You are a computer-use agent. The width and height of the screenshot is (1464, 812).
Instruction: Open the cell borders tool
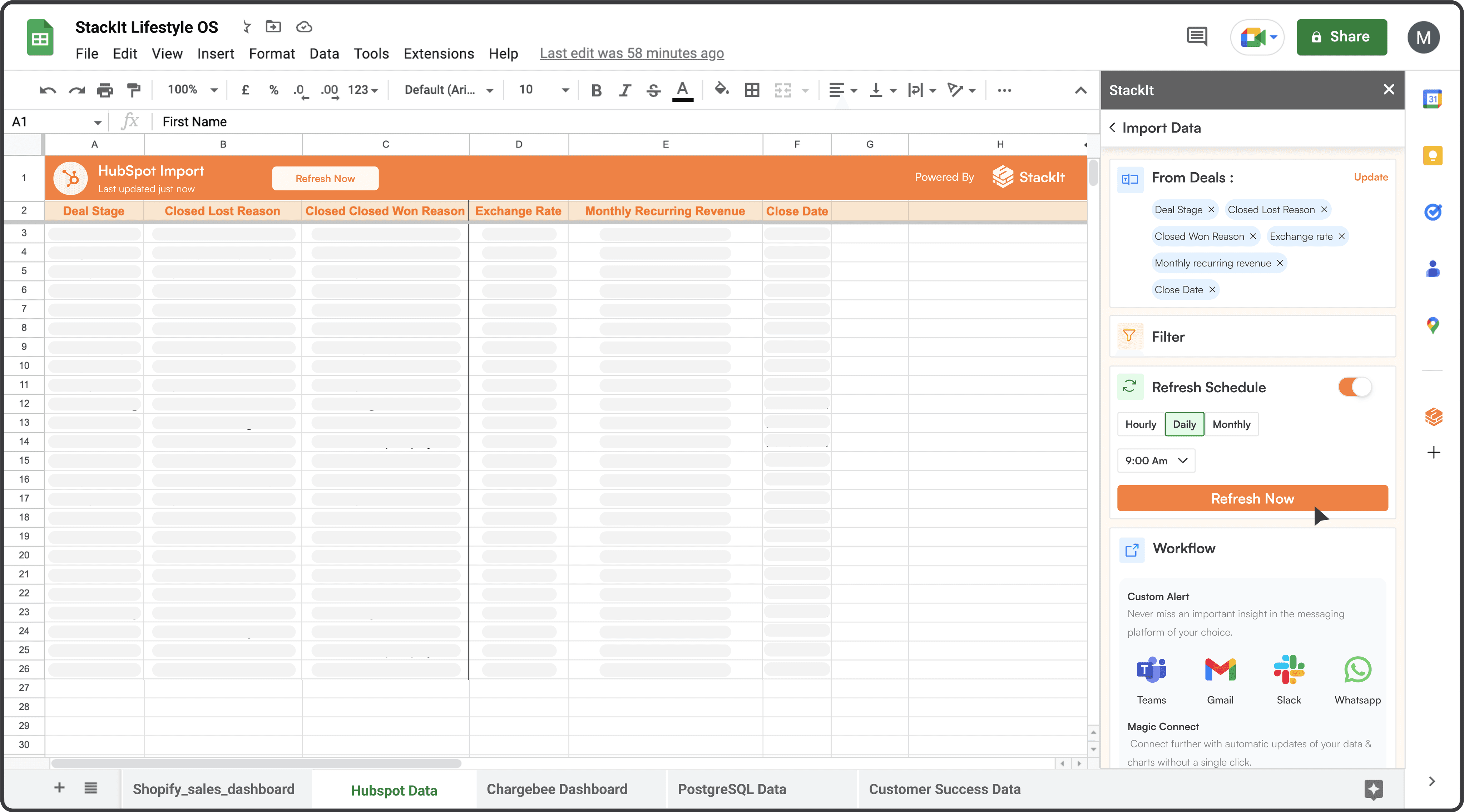[x=752, y=90]
